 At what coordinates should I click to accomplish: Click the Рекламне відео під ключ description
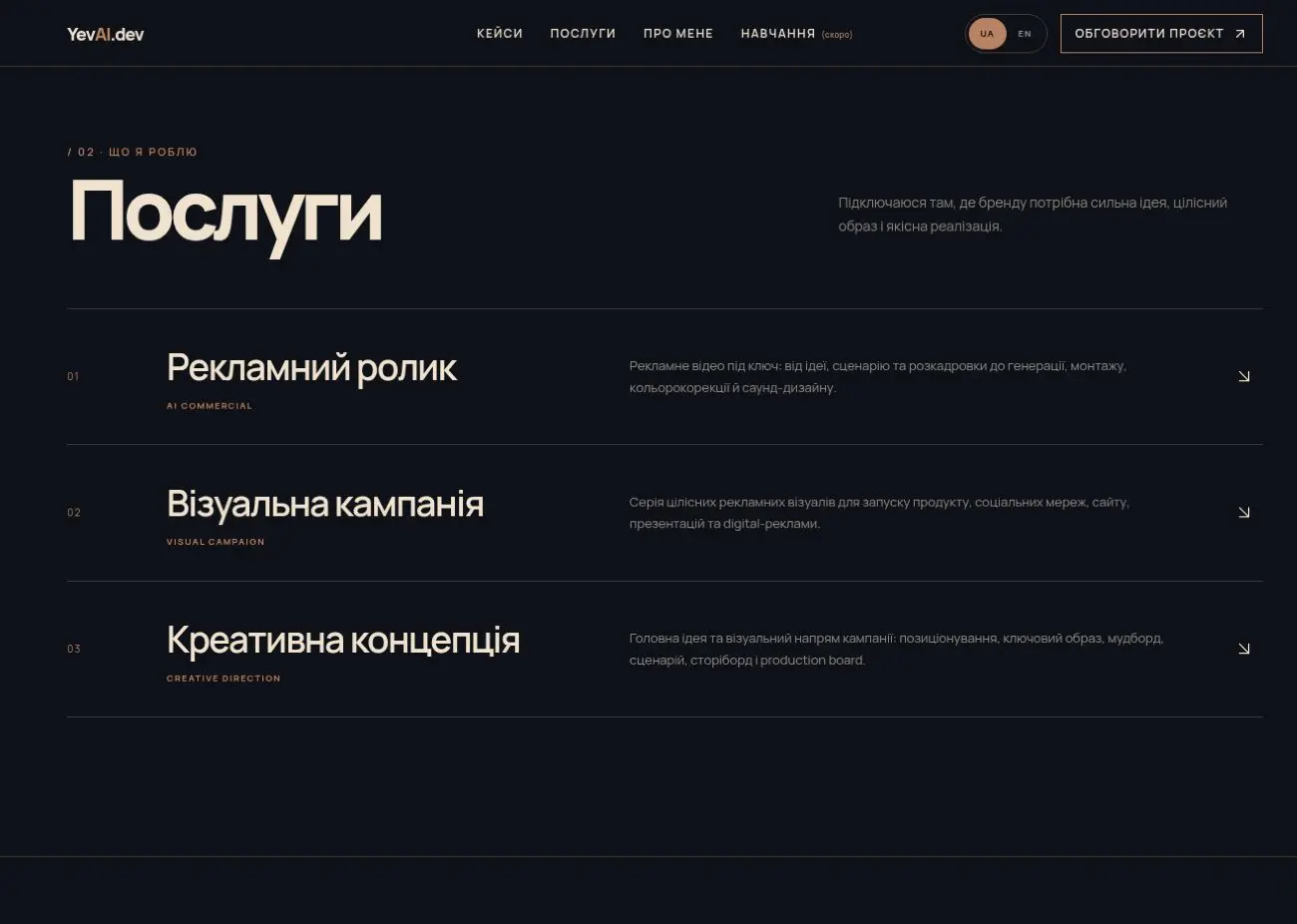pos(878,377)
